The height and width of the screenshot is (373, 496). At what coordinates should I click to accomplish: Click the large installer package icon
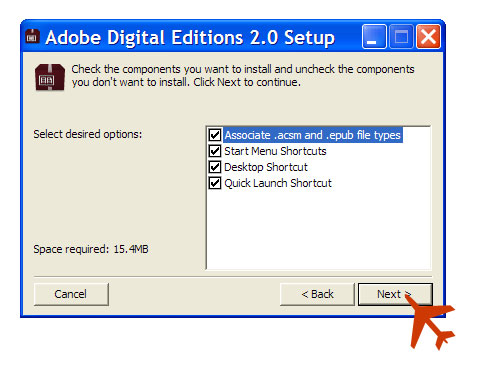coord(50,77)
